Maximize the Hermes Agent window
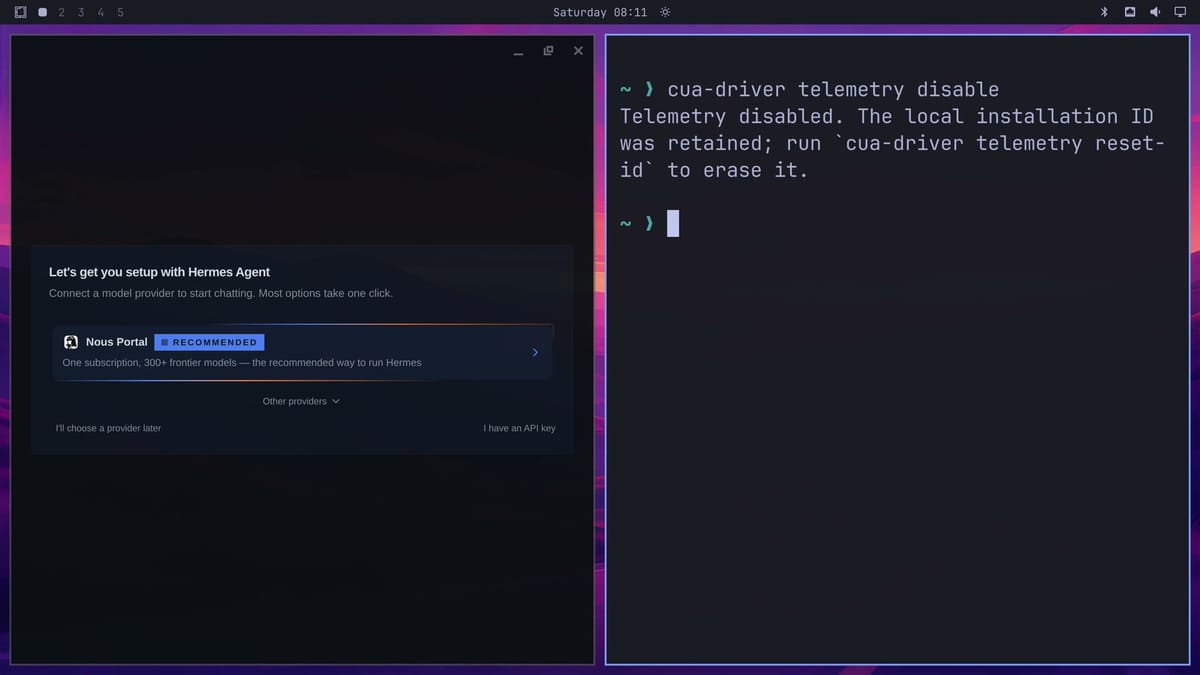The width and height of the screenshot is (1200, 675). click(x=548, y=50)
